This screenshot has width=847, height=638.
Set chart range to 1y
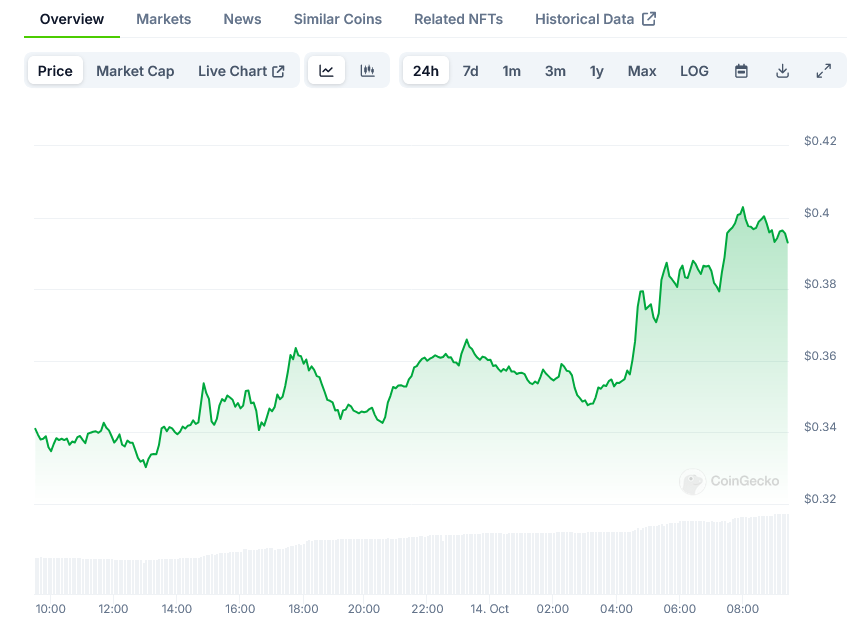596,71
